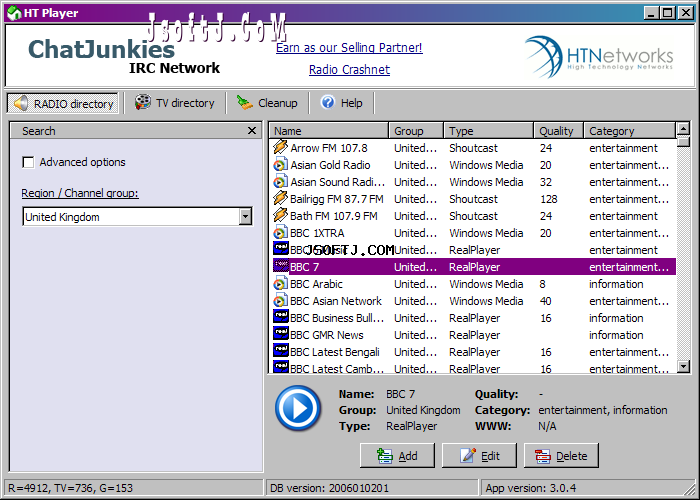Click the Shoutcast icon beside Arrow FM 107.8

coord(280,147)
